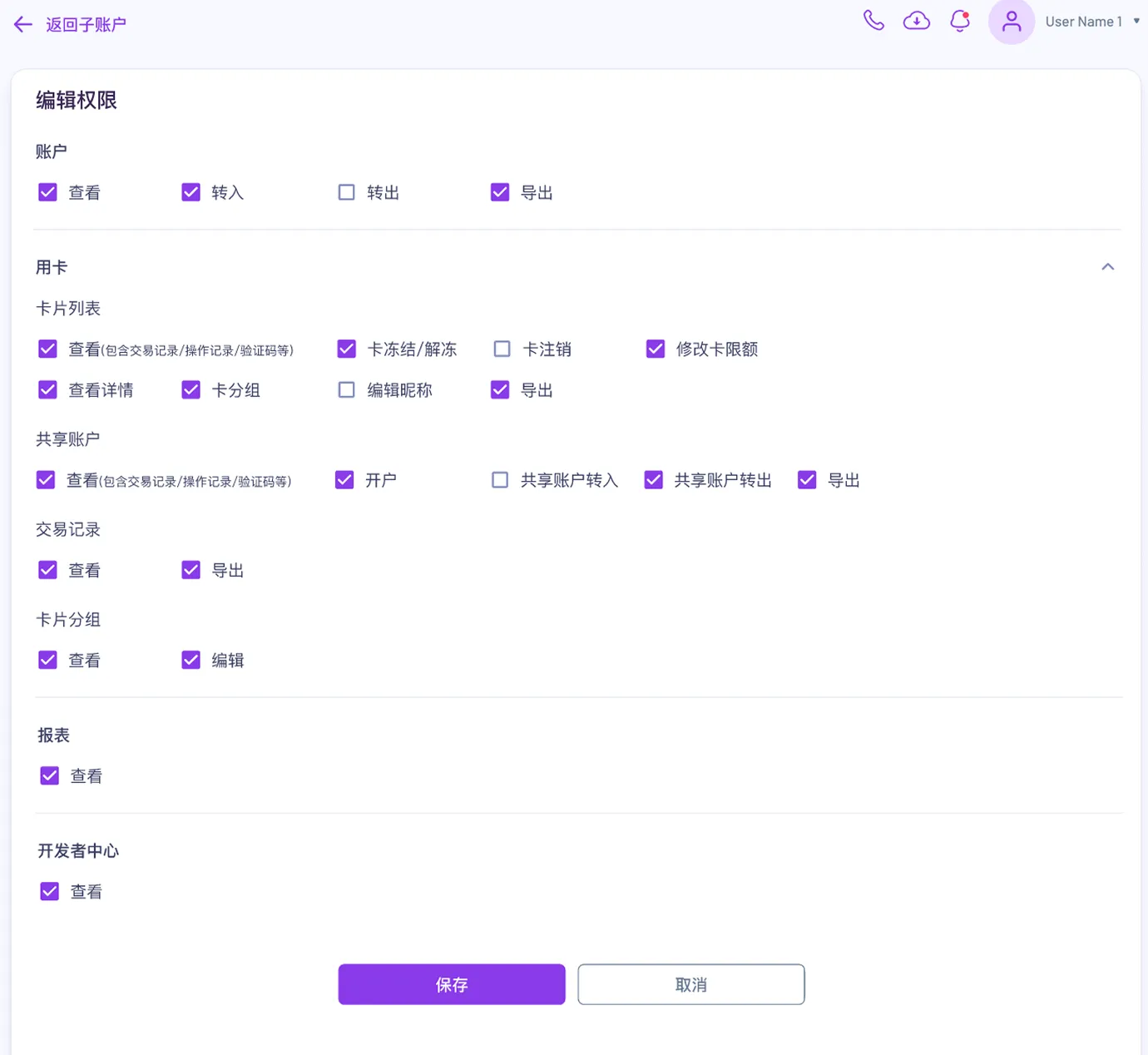Open phone support icon
Viewport: 1148px width, 1055px height.
click(873, 20)
